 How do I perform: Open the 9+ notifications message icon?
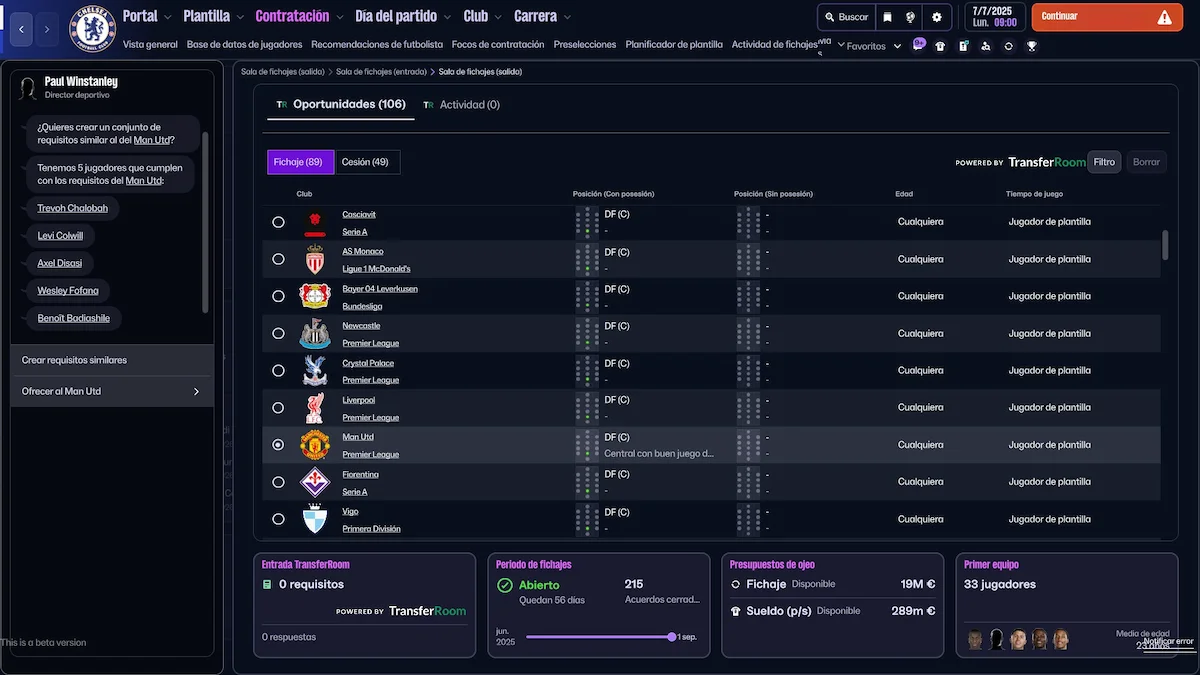(x=919, y=45)
